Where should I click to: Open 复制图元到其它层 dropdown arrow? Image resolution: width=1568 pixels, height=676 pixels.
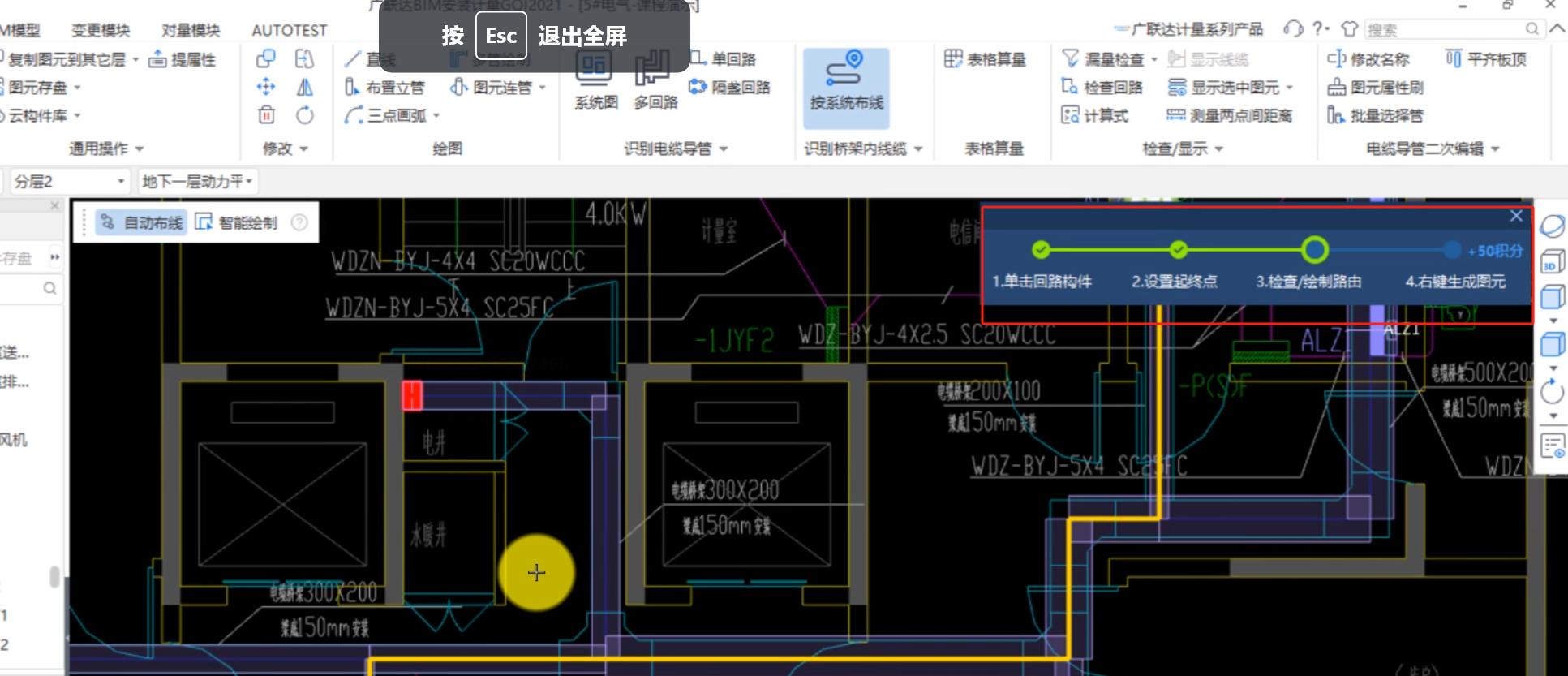click(x=135, y=60)
